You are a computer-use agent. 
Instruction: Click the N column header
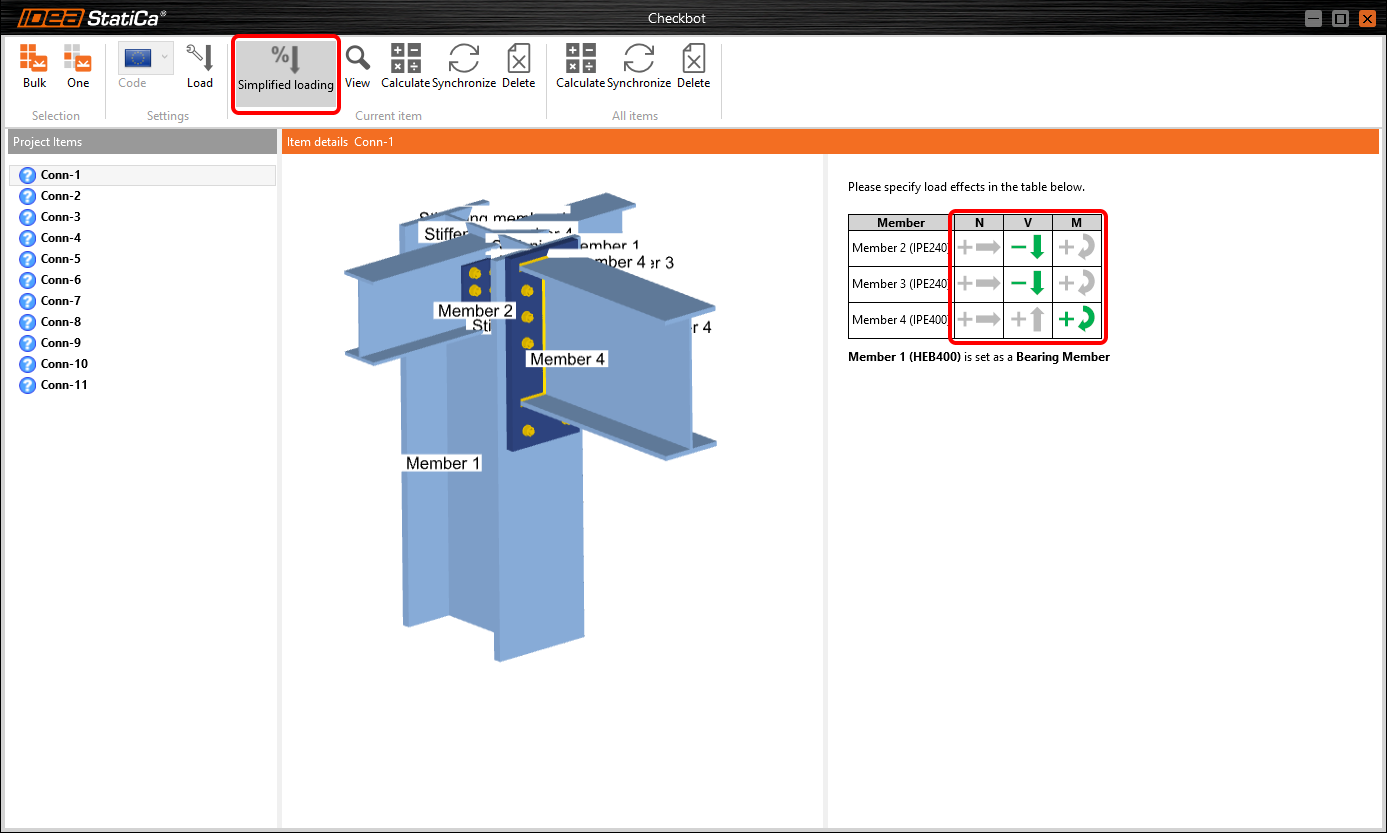[x=979, y=223]
